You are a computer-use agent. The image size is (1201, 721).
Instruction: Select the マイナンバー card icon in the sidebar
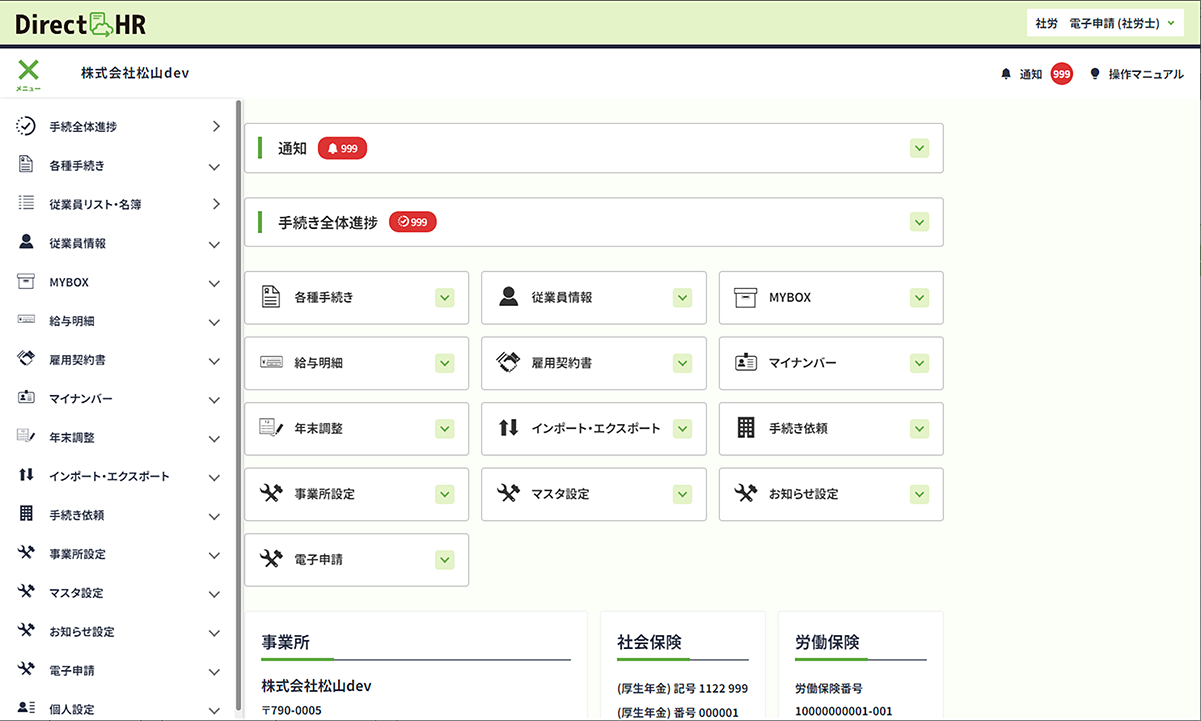(26, 399)
